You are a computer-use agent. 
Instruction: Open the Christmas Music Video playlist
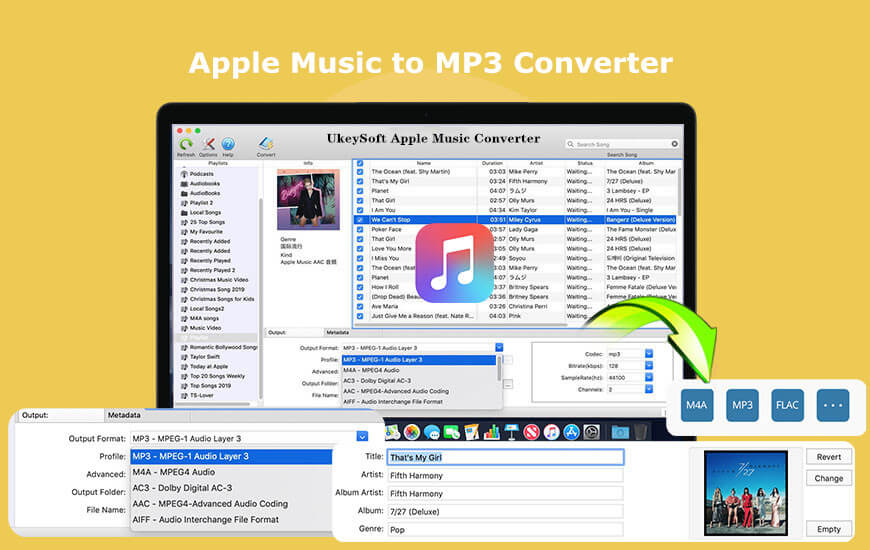tap(215, 280)
